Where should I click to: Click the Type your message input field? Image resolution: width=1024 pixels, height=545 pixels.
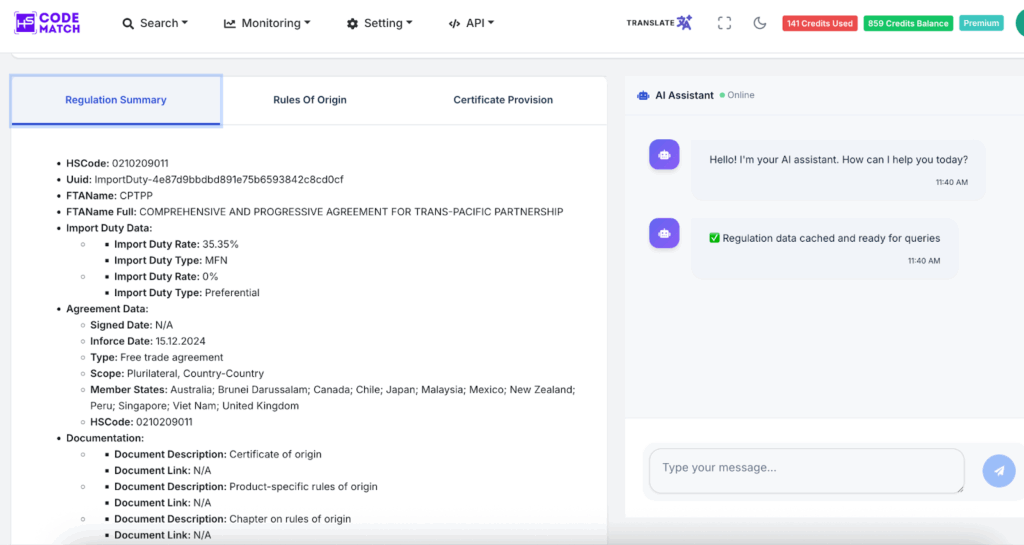[806, 470]
